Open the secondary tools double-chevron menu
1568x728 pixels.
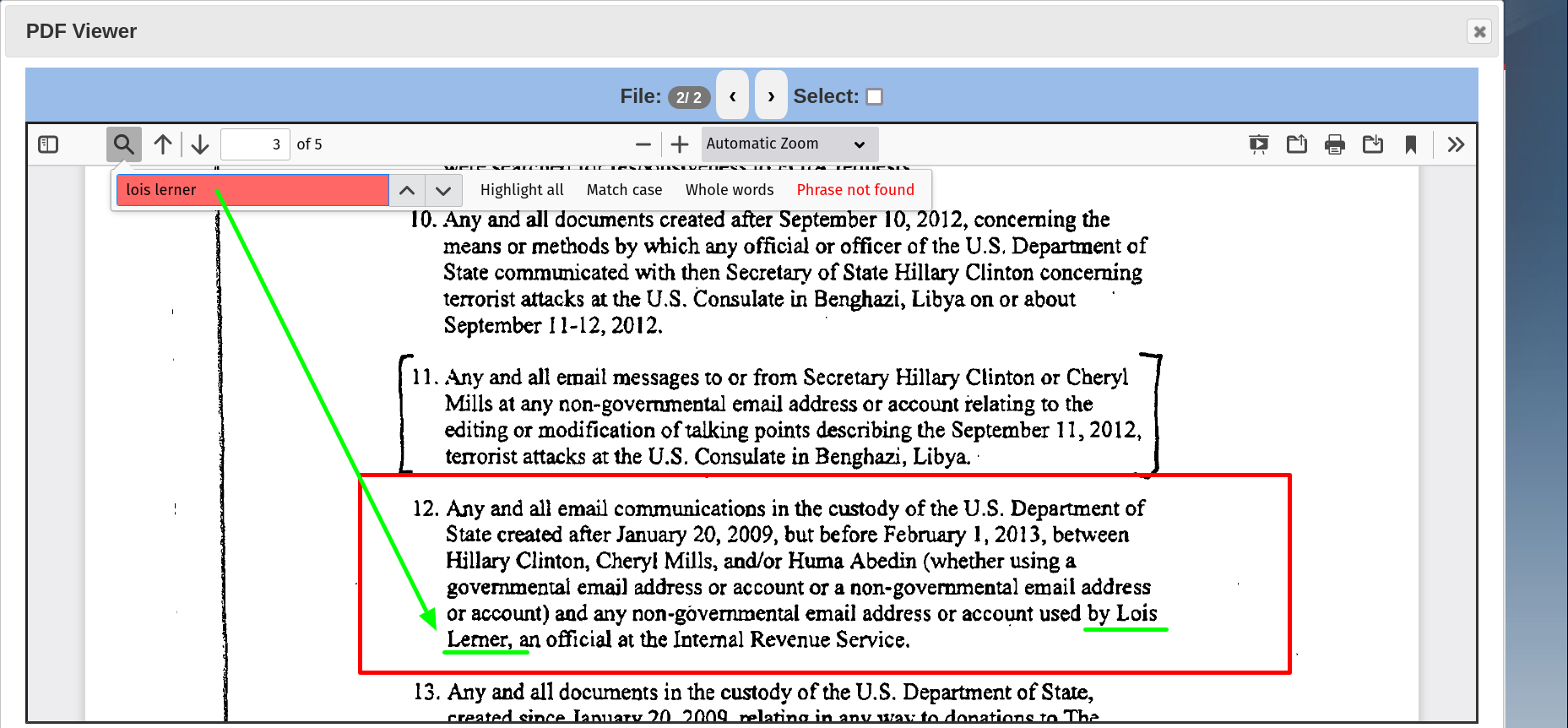coord(1456,144)
